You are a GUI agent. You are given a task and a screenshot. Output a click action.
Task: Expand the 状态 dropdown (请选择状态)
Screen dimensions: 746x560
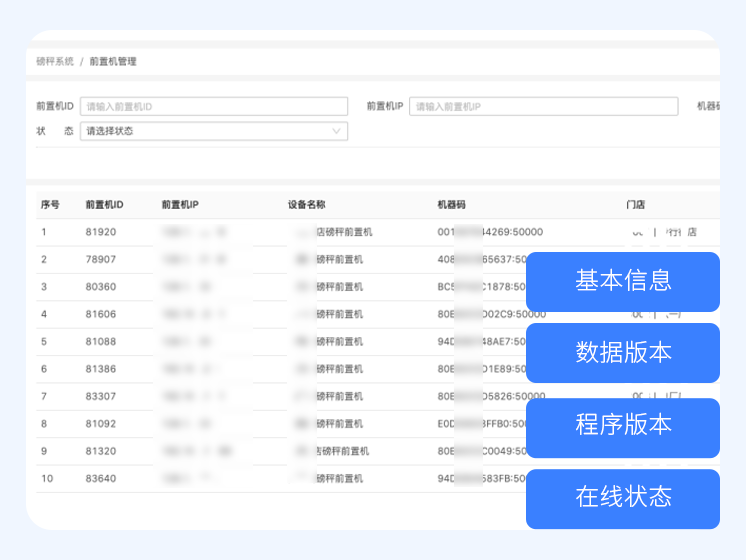(214, 131)
